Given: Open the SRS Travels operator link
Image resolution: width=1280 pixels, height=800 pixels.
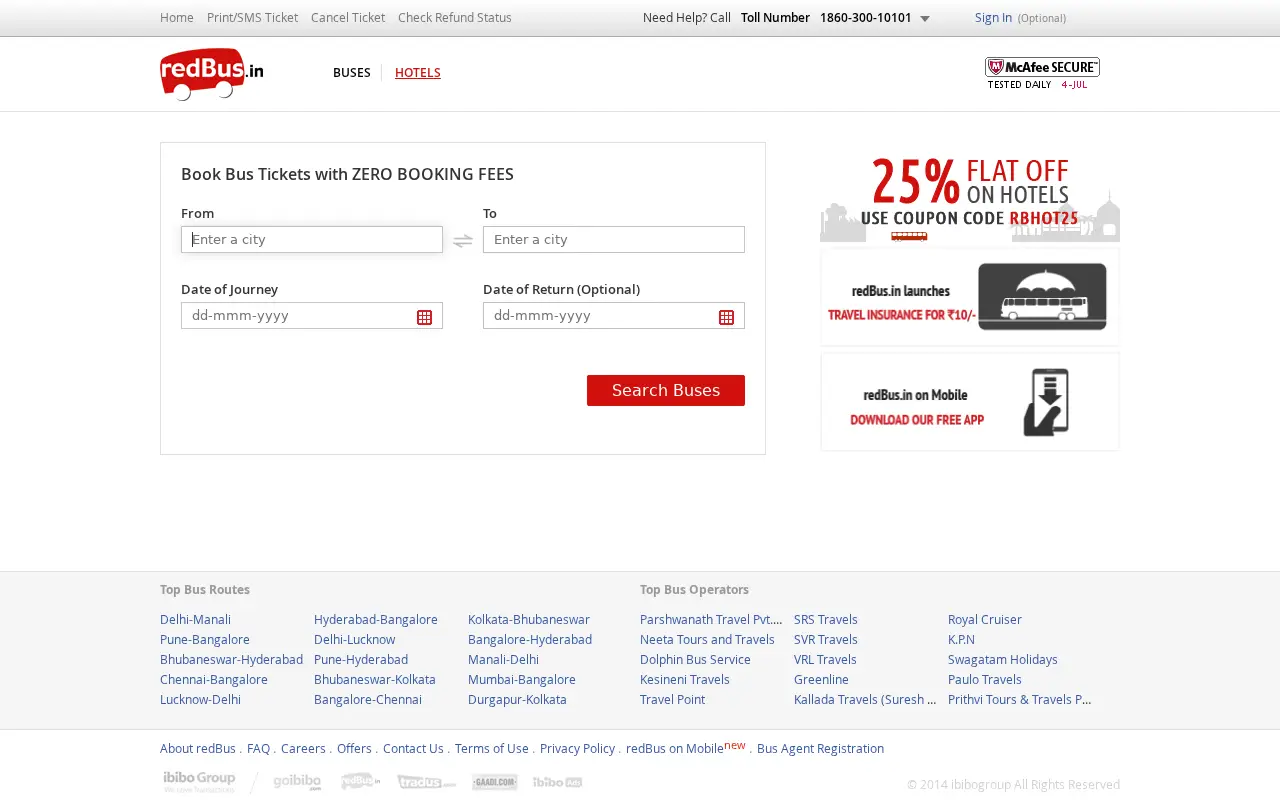Looking at the screenshot, I should pyautogui.click(x=826, y=619).
